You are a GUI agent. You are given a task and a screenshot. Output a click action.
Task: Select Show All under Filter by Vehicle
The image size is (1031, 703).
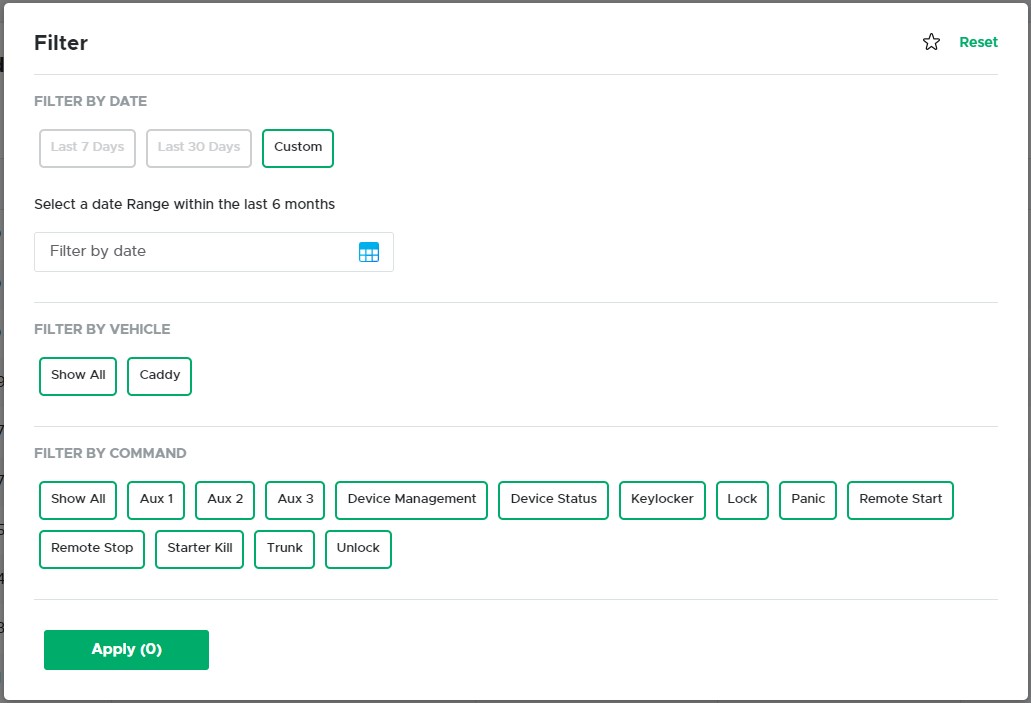click(77, 376)
